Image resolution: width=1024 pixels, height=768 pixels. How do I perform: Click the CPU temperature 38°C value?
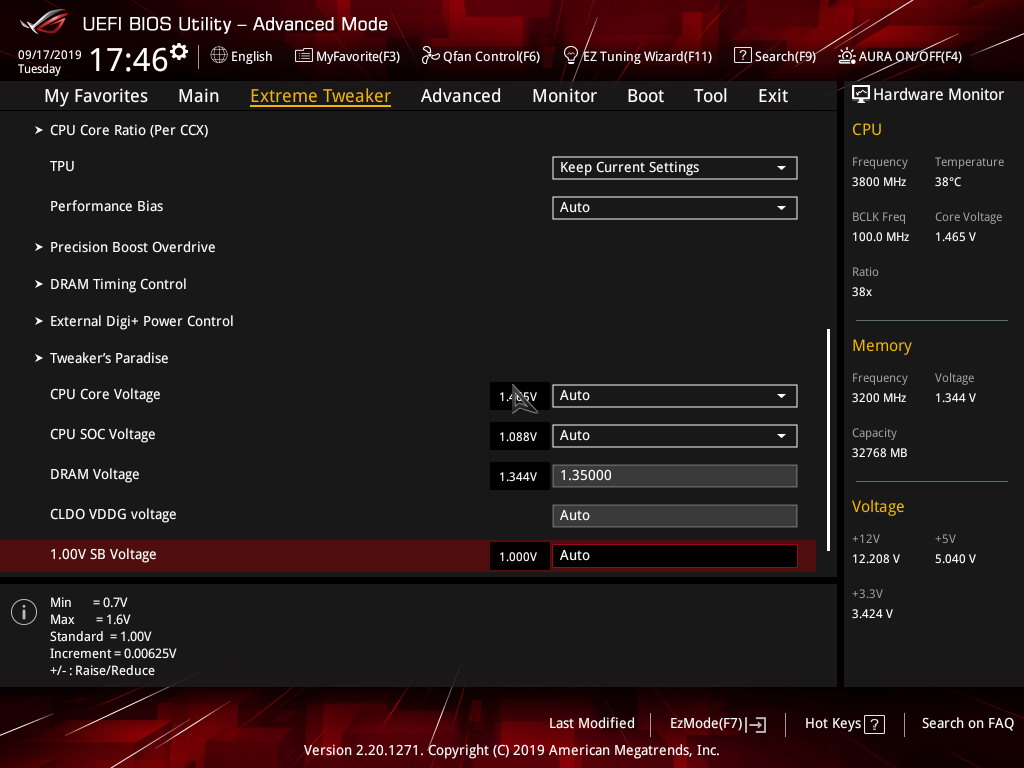pyautogui.click(x=948, y=182)
